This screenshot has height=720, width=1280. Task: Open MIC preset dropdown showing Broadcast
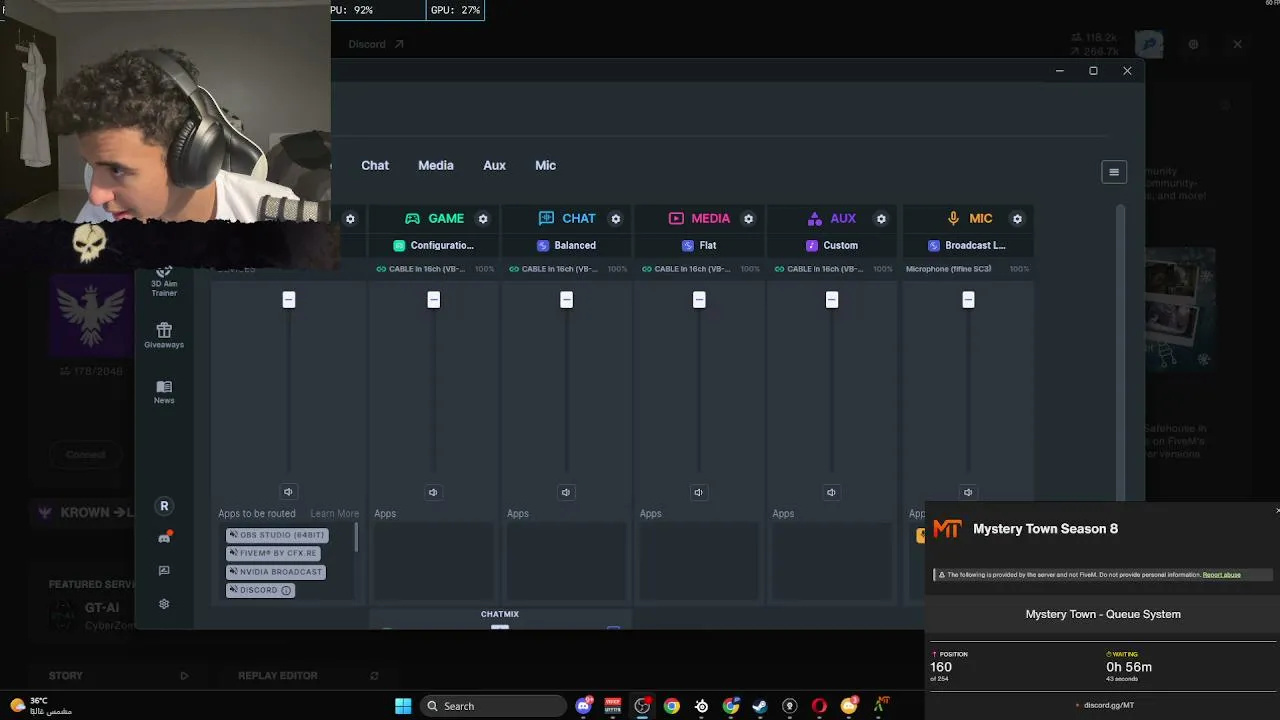(967, 245)
